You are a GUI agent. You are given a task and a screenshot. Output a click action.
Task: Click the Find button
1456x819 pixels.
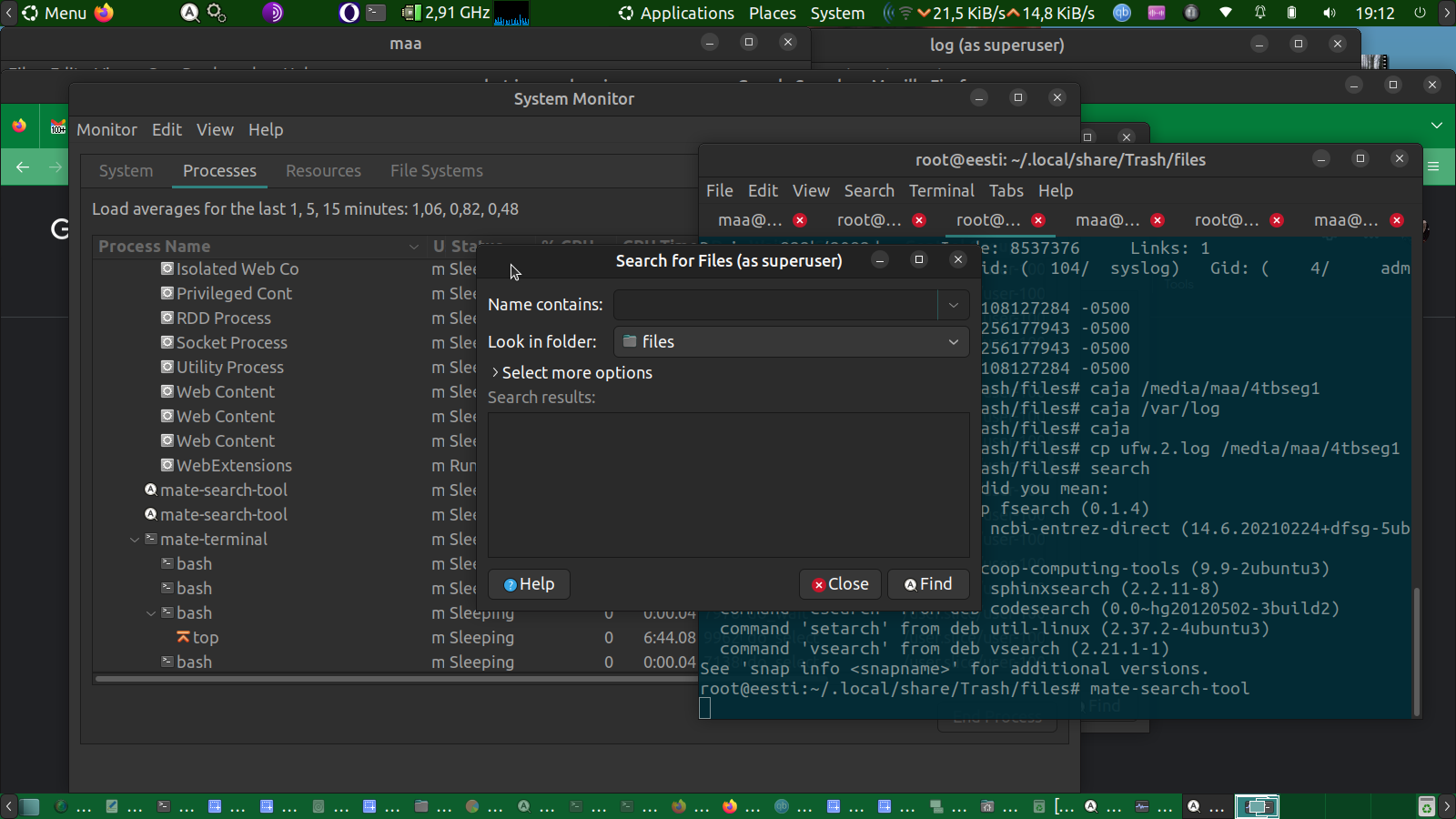[927, 584]
